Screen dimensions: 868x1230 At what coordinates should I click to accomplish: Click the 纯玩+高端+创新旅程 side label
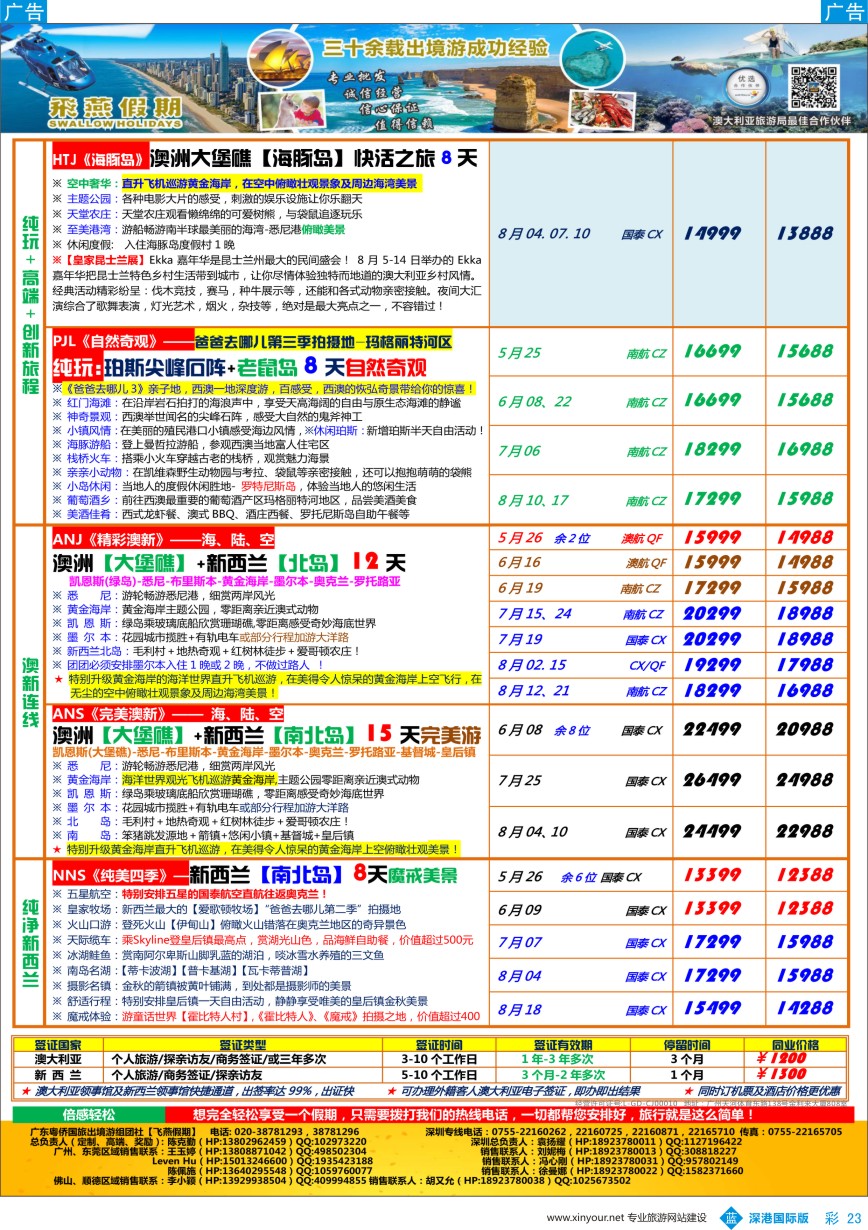30,306
